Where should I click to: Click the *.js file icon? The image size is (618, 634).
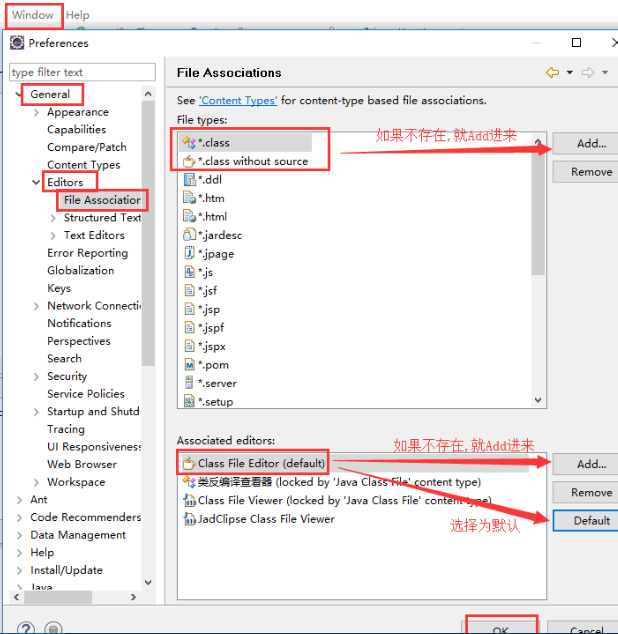189,272
